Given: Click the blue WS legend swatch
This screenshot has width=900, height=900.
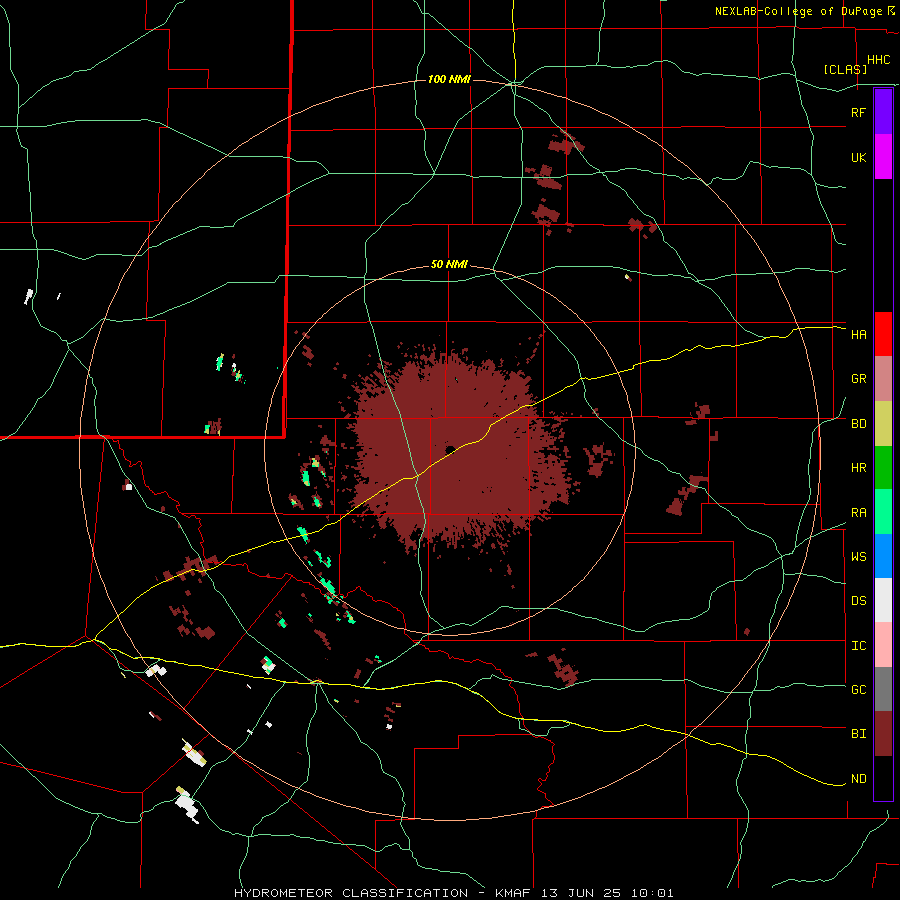Looking at the screenshot, I should tap(883, 556).
